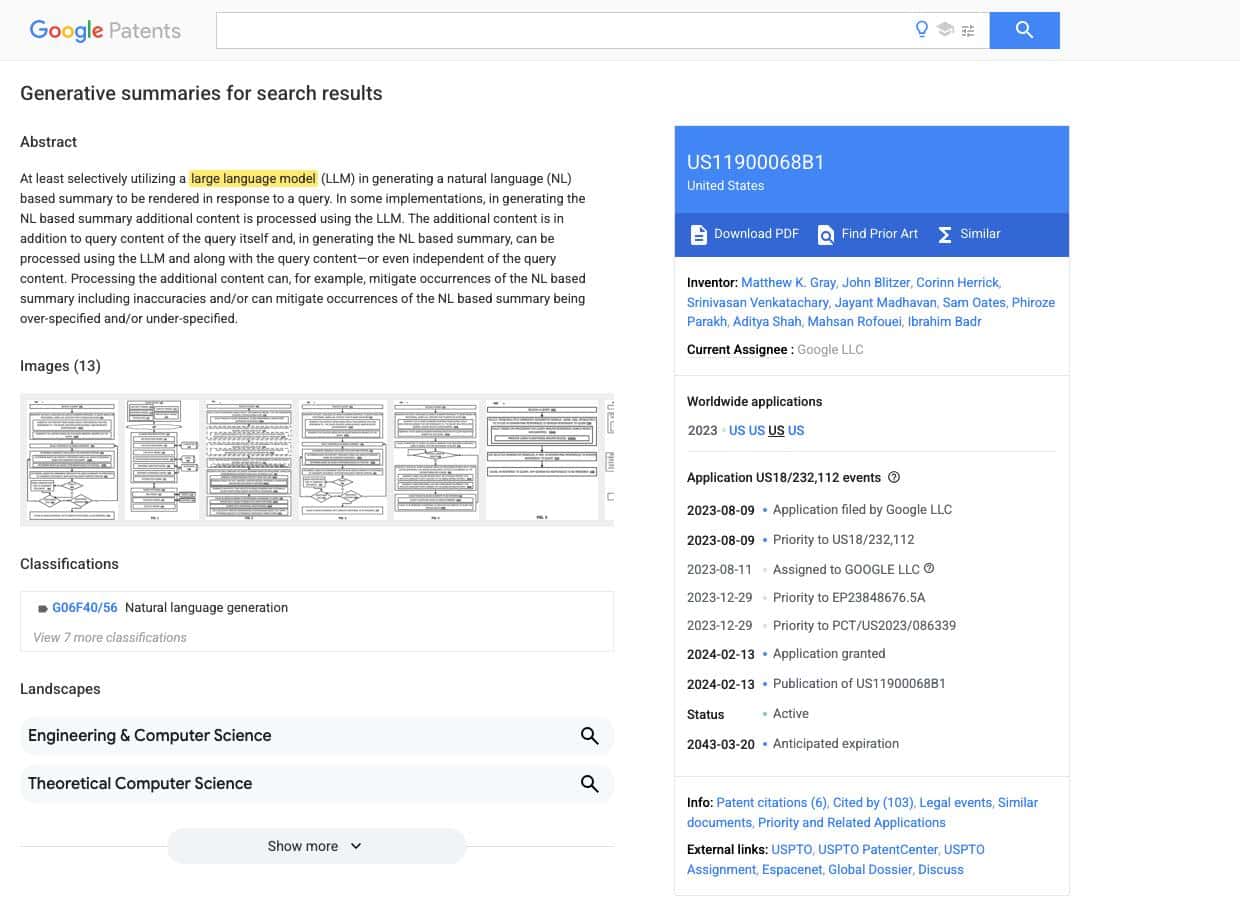Search Engineering & Computer Science landscape magnifier

coord(590,735)
